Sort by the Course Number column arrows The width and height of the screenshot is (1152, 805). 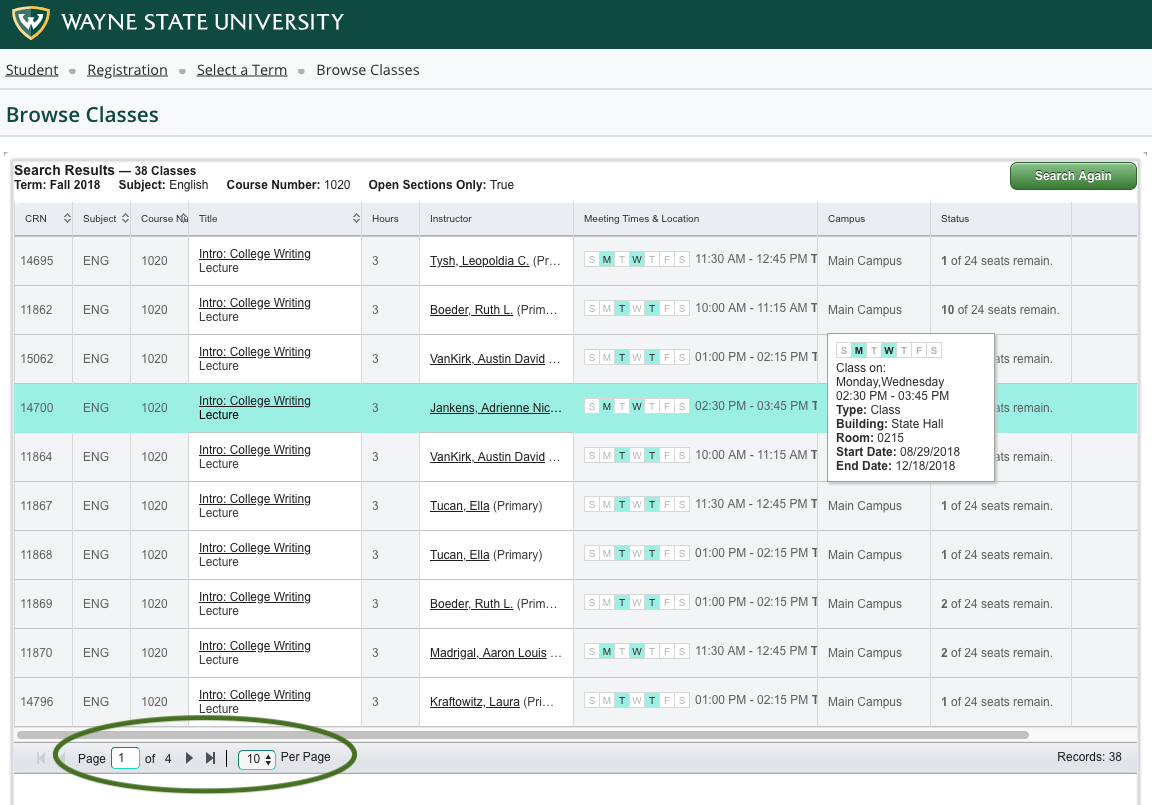click(x=183, y=218)
